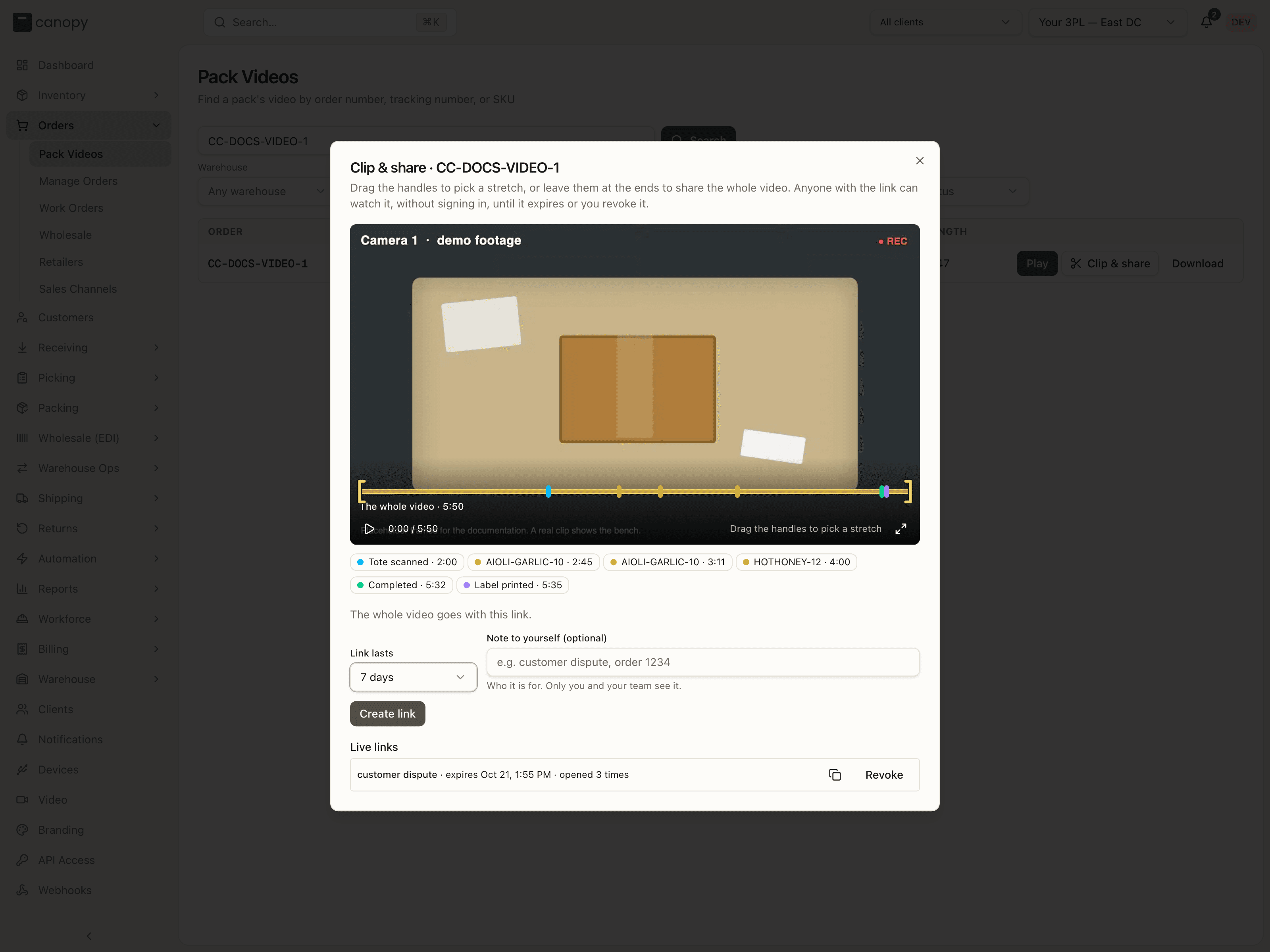The width and height of the screenshot is (1270, 952).
Task: Open the Link lasts dropdown
Action: click(414, 677)
